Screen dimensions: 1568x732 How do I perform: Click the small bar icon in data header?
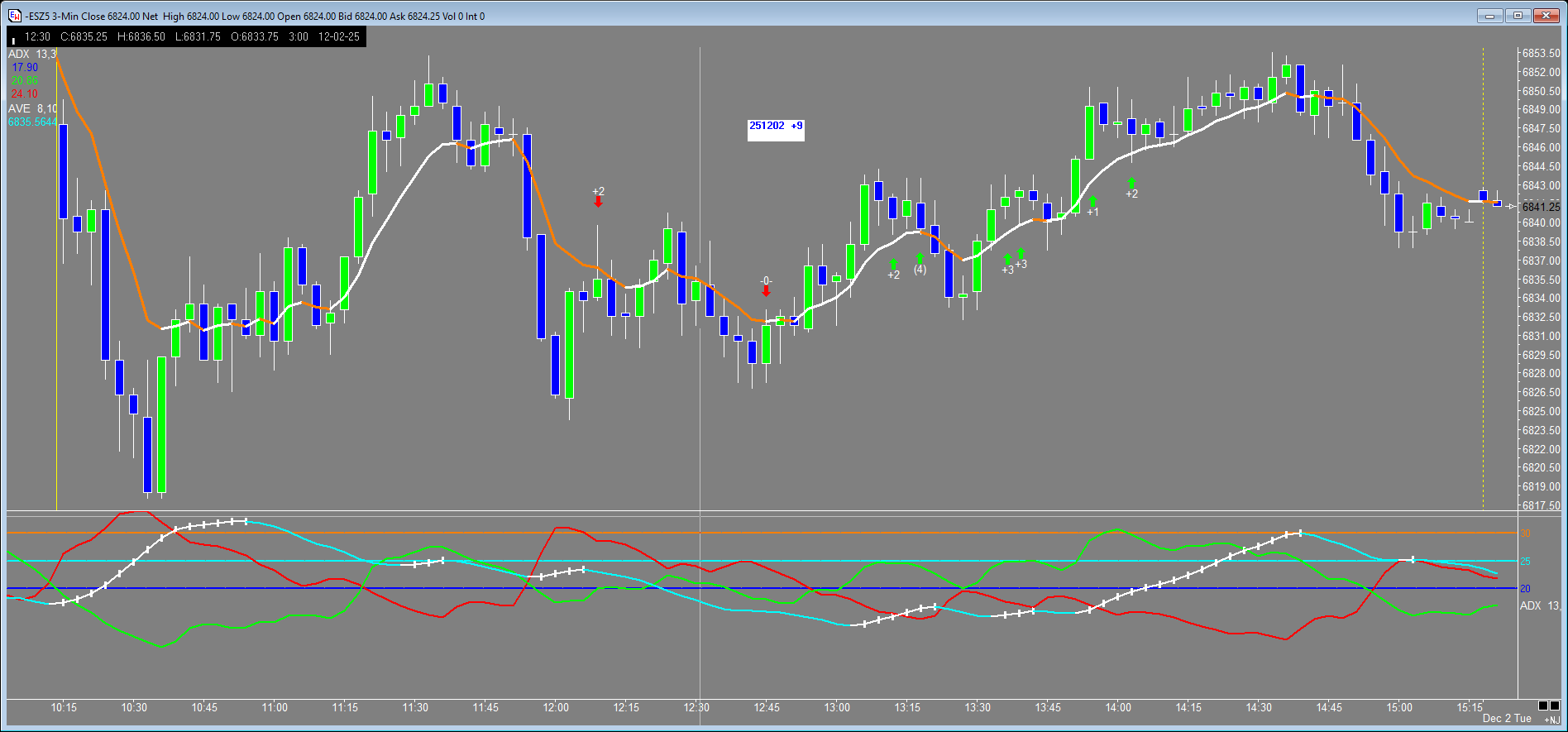tap(13, 39)
